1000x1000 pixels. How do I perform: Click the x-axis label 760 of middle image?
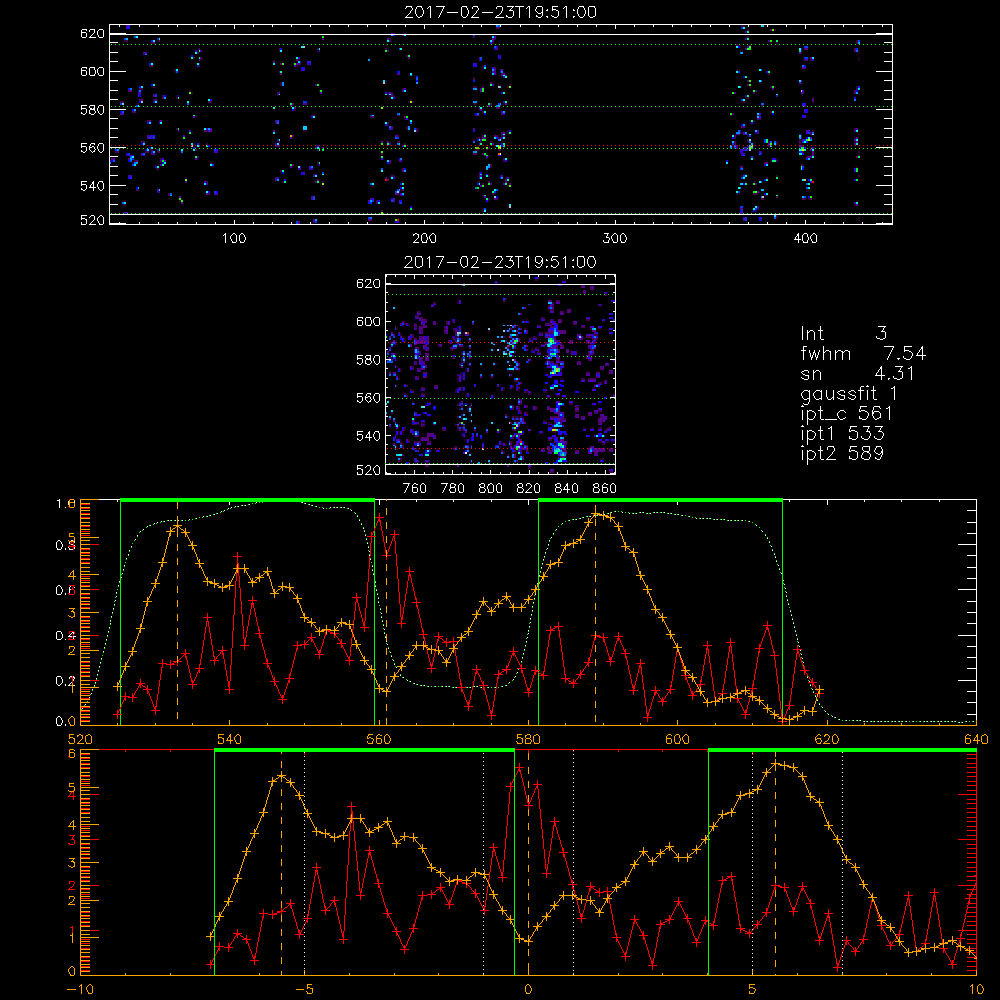[x=415, y=489]
